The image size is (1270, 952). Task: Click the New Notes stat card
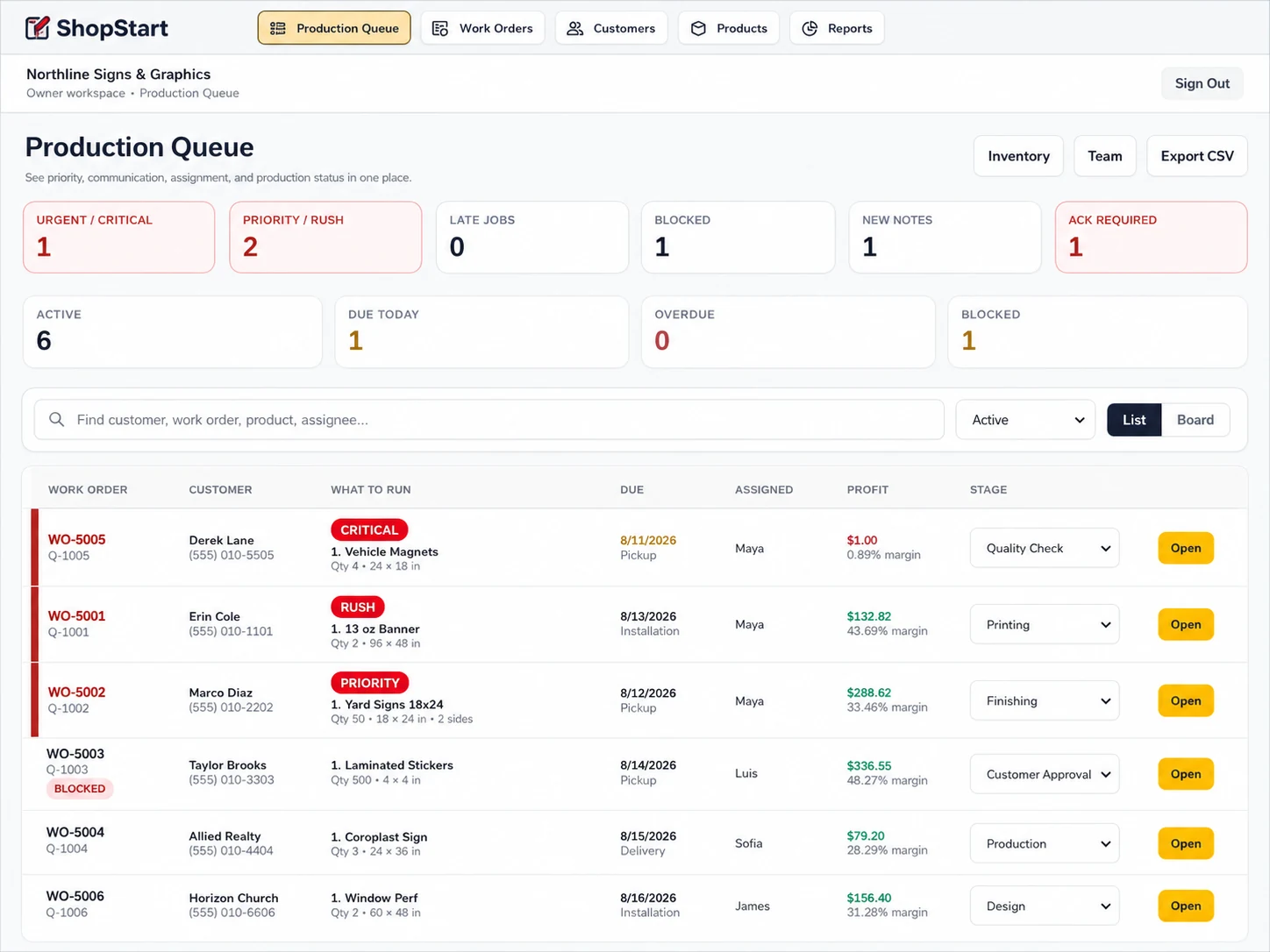(945, 238)
